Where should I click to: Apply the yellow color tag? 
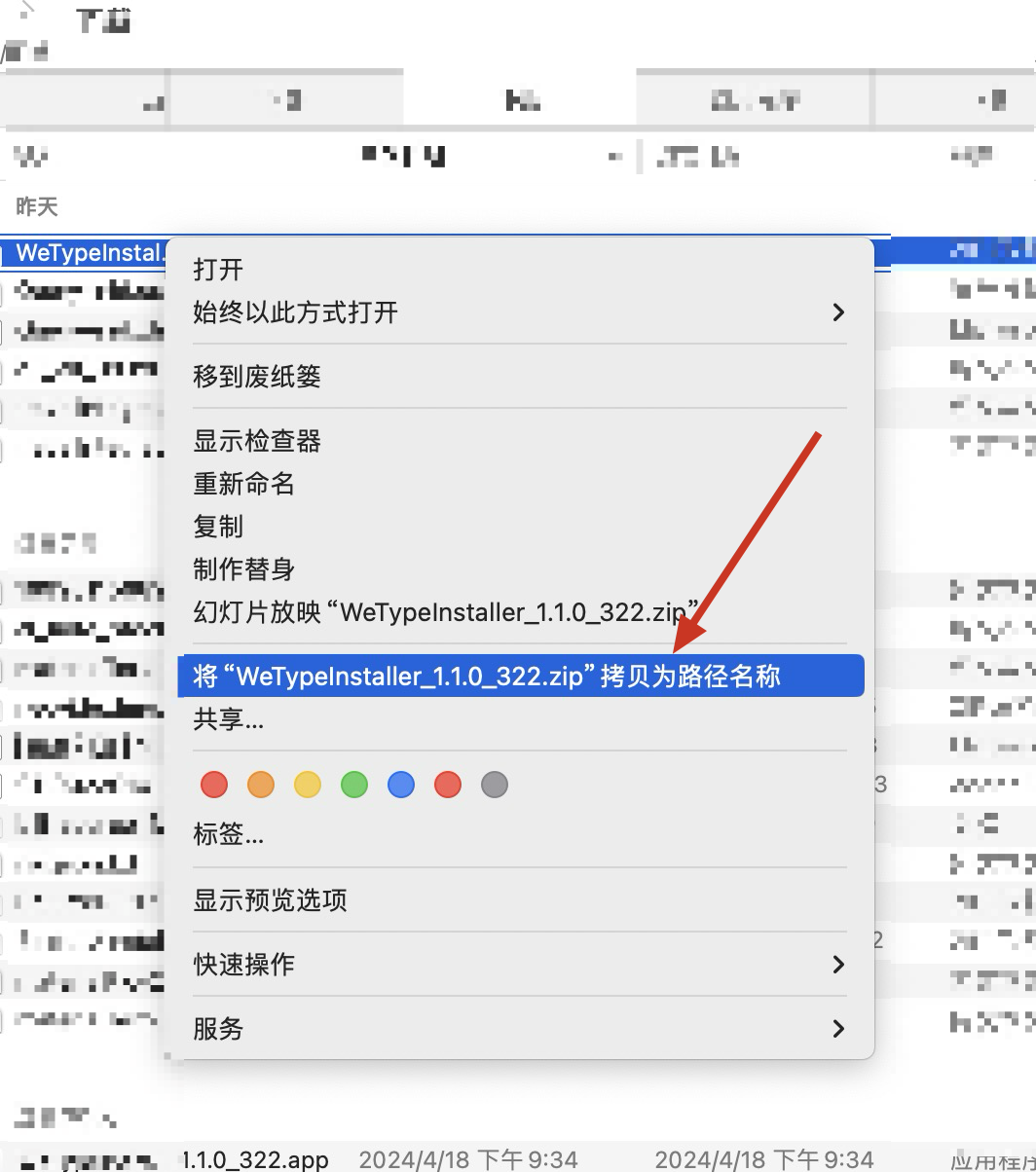pyautogui.click(x=307, y=785)
